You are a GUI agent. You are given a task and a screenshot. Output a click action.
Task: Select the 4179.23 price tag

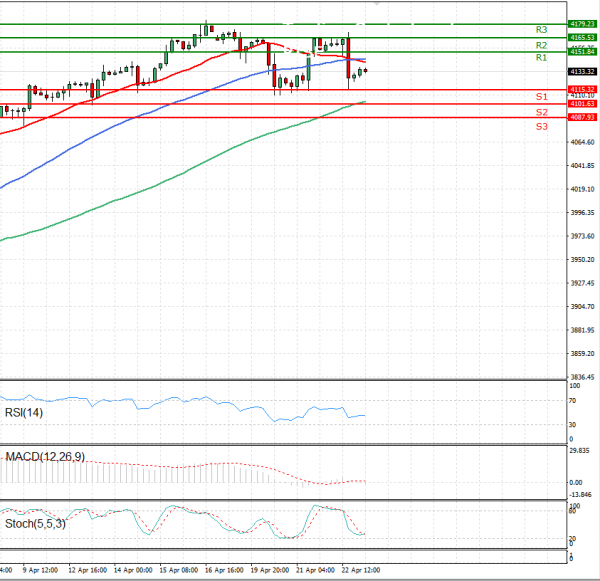point(582,24)
